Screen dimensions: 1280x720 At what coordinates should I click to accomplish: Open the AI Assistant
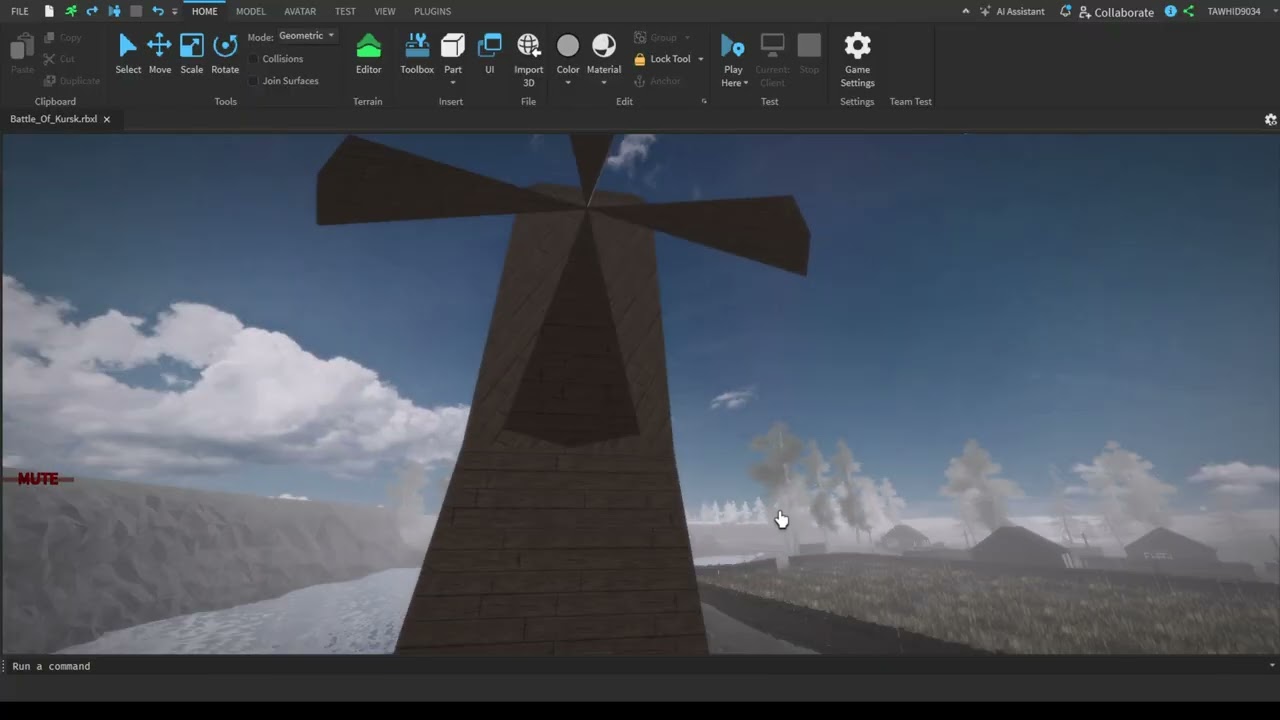point(1012,11)
